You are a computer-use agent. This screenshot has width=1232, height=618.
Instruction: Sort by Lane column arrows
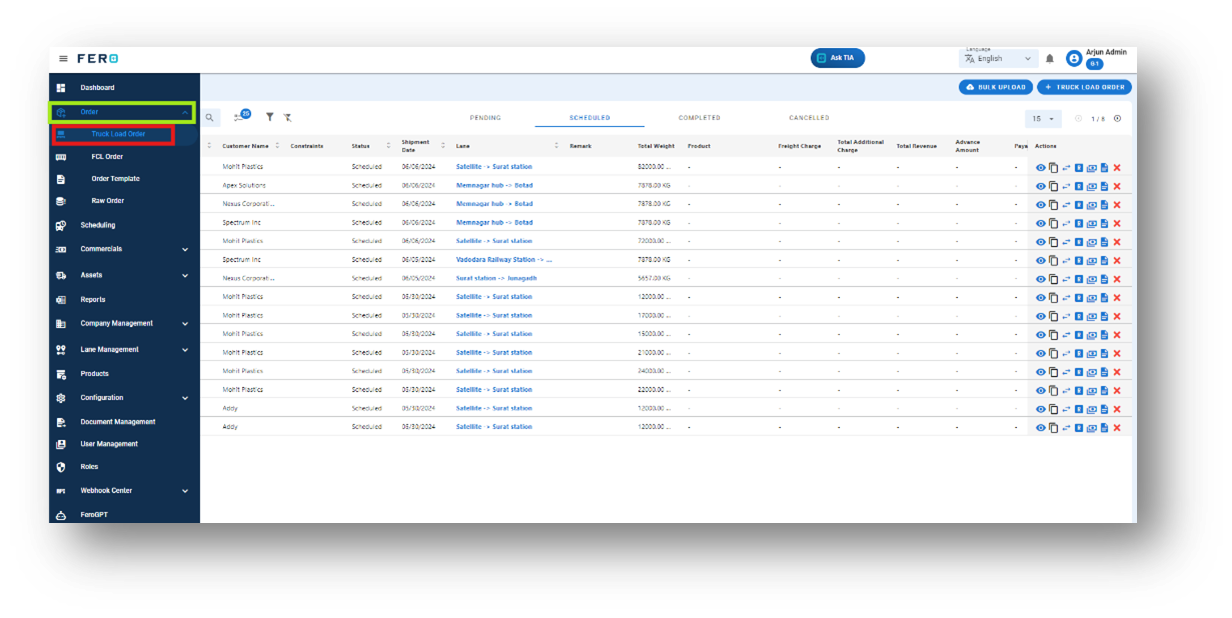(x=556, y=146)
